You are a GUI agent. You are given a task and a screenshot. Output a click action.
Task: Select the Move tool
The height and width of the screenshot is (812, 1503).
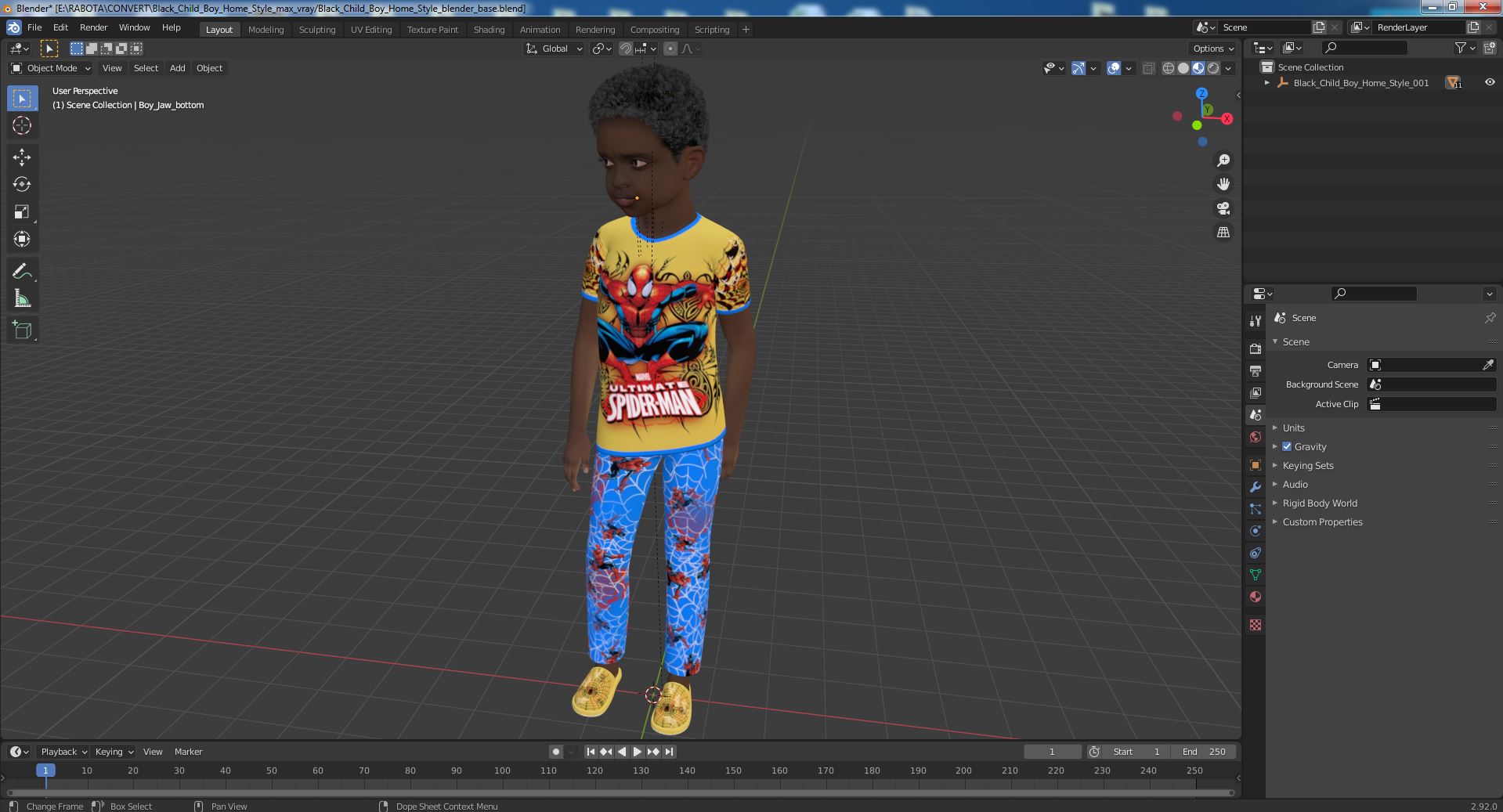click(22, 157)
